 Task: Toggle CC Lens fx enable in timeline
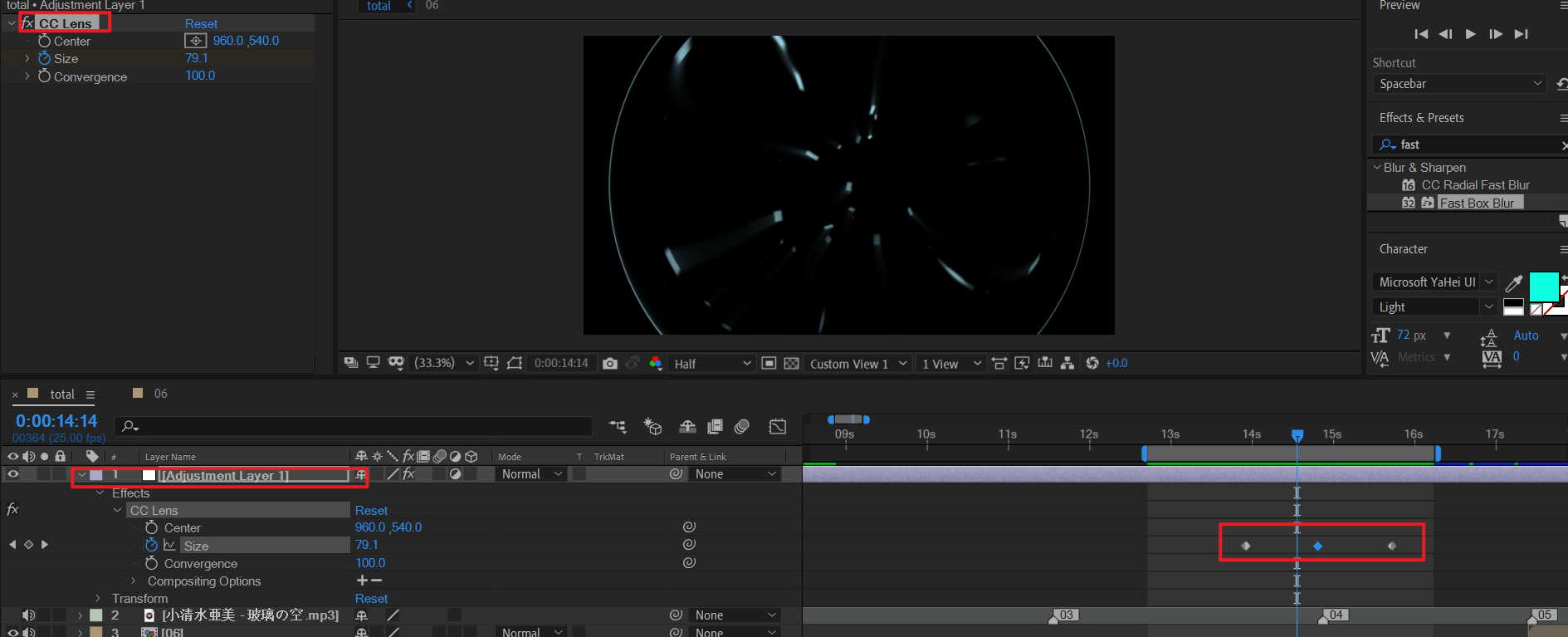point(12,510)
